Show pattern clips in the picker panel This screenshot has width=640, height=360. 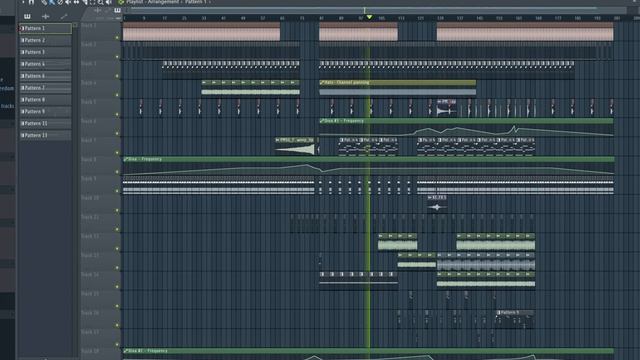pyautogui.click(x=27, y=17)
